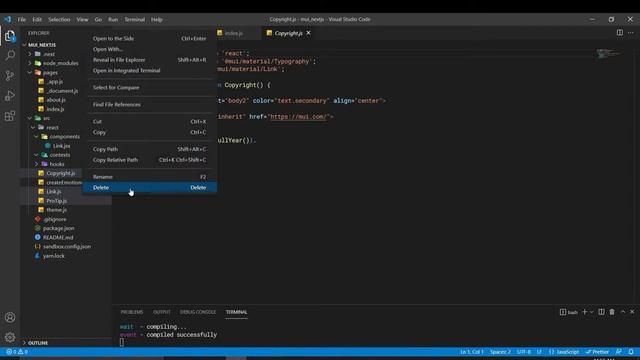Click the Prettier status bar item
640x360 pixels.
click(x=597, y=351)
